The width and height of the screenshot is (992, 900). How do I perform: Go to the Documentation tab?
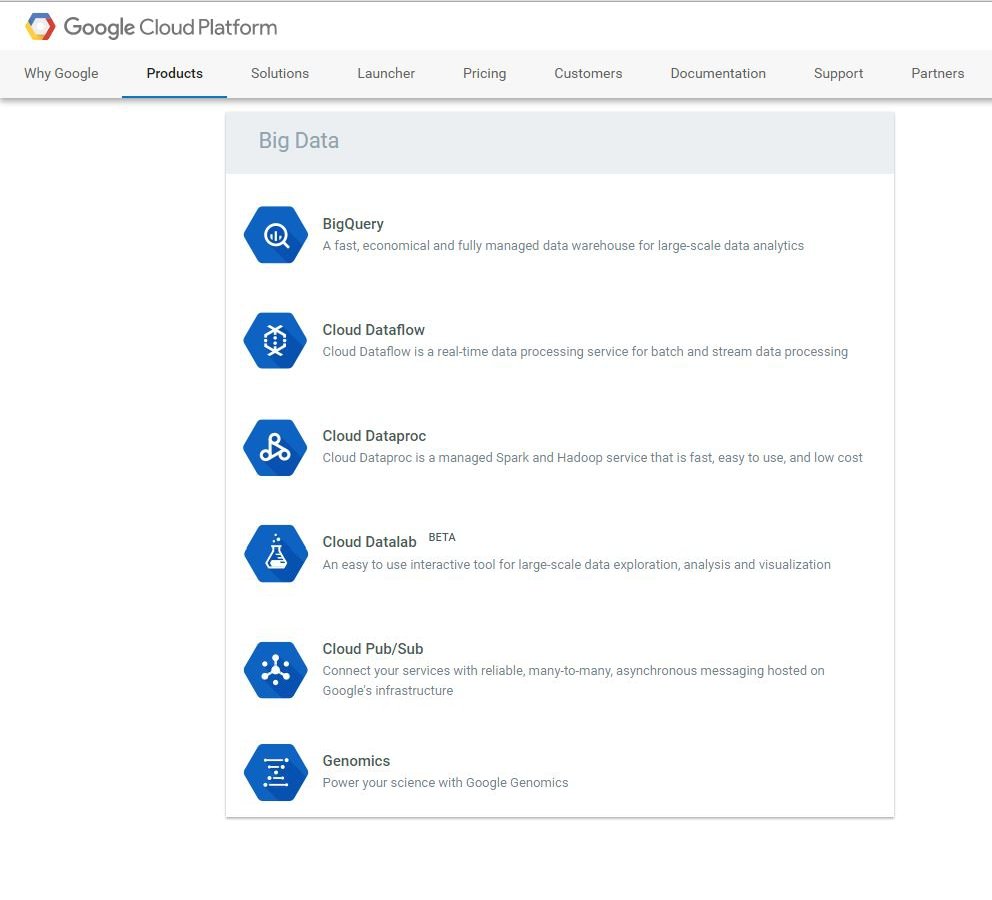point(718,73)
